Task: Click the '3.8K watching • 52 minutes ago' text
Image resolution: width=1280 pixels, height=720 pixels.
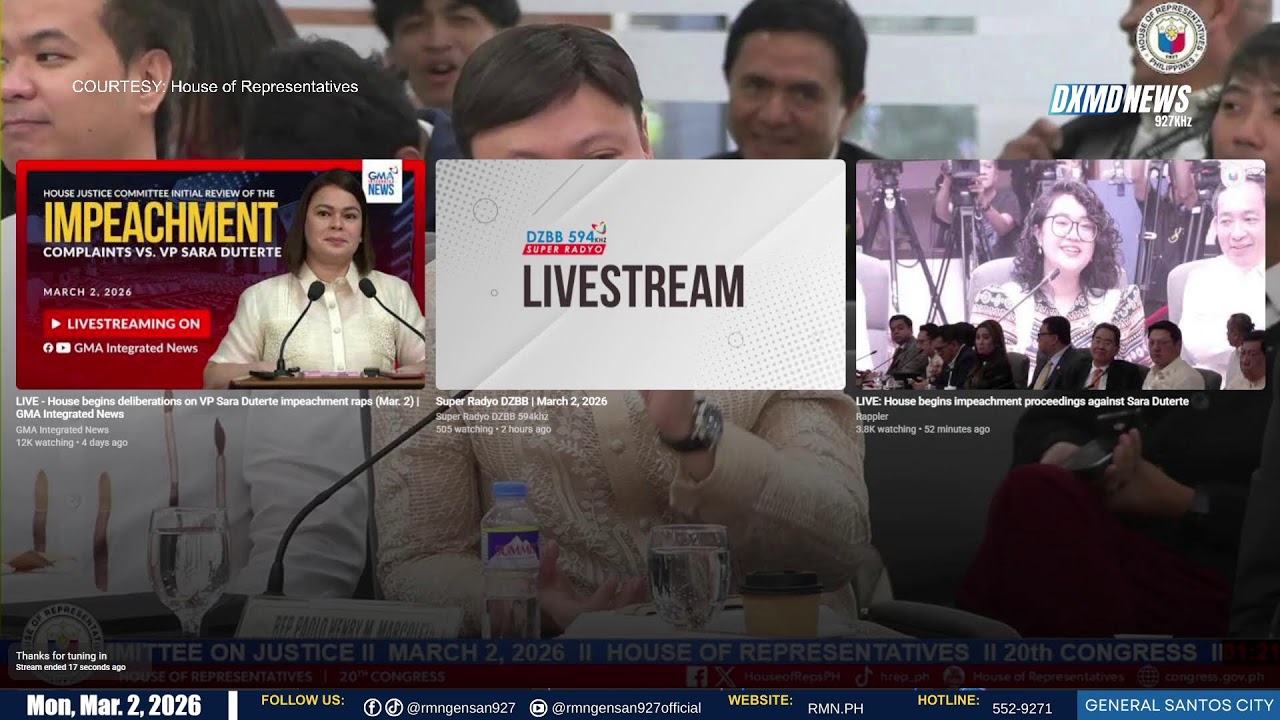Action: [922, 429]
